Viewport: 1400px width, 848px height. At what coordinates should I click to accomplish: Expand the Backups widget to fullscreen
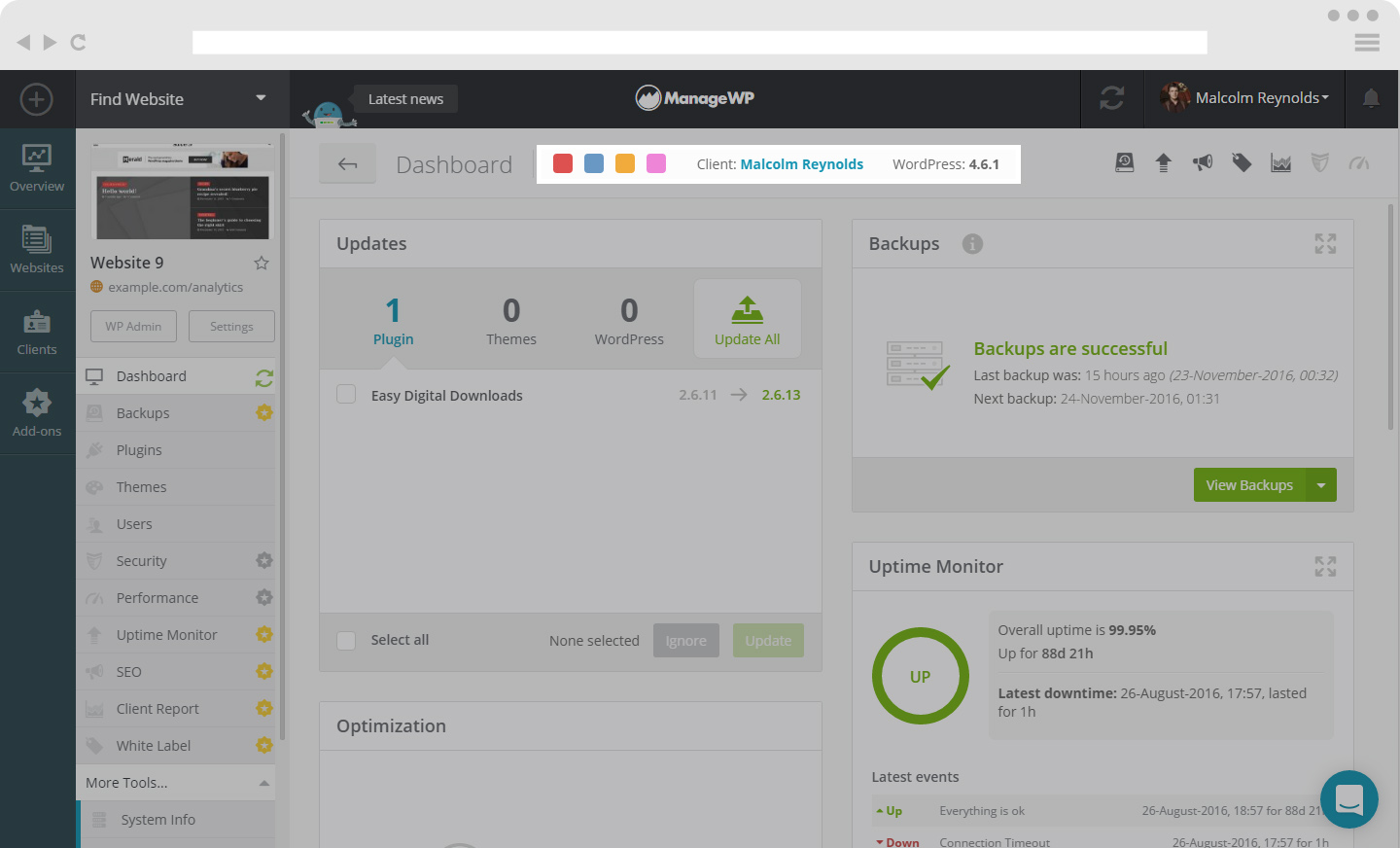click(x=1325, y=244)
